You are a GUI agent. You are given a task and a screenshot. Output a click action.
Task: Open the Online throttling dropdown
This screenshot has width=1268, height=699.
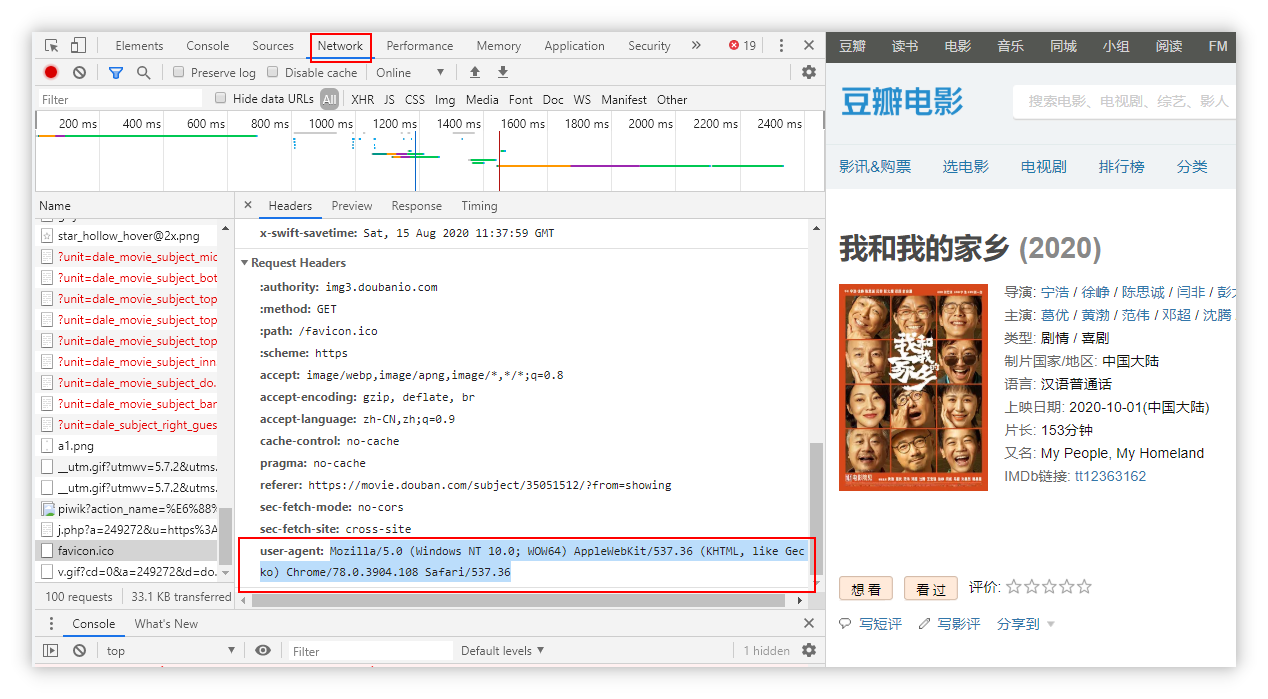coord(410,73)
